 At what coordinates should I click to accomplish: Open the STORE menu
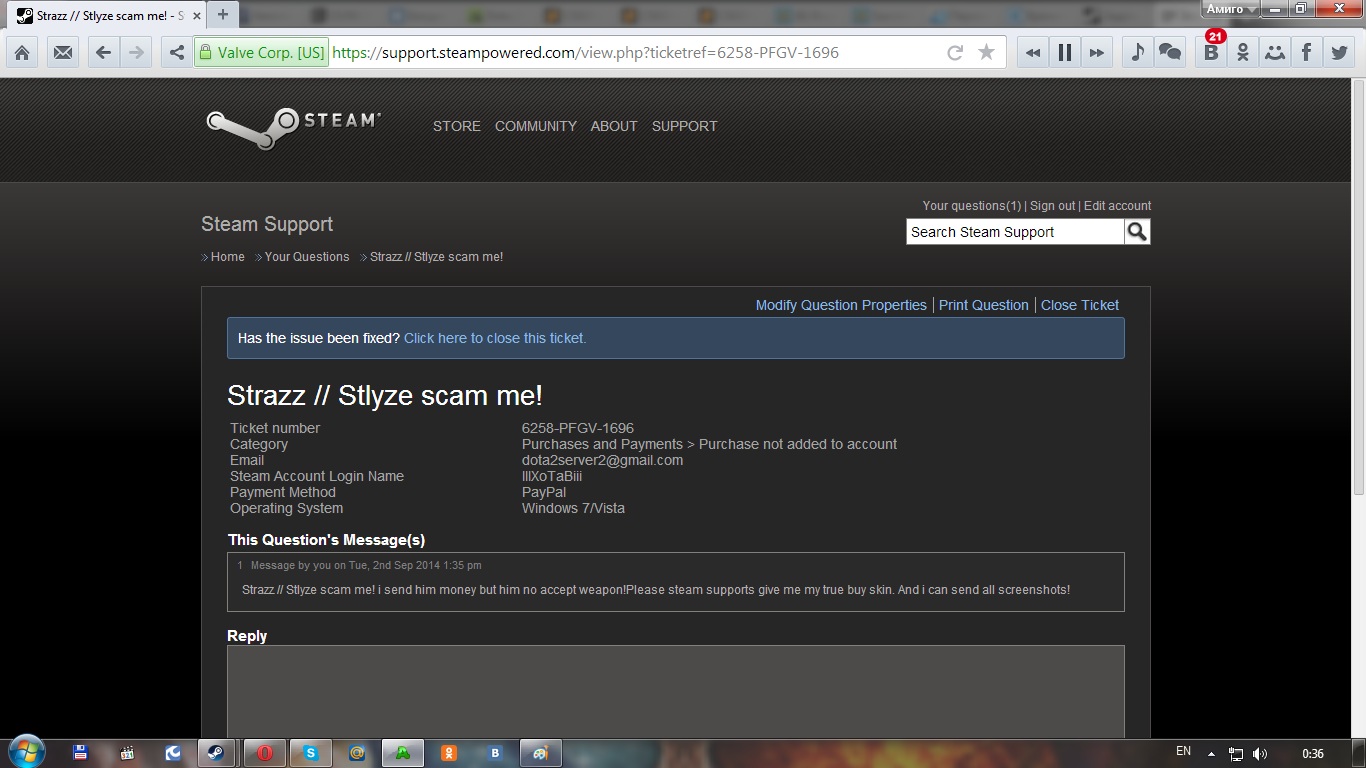(457, 126)
